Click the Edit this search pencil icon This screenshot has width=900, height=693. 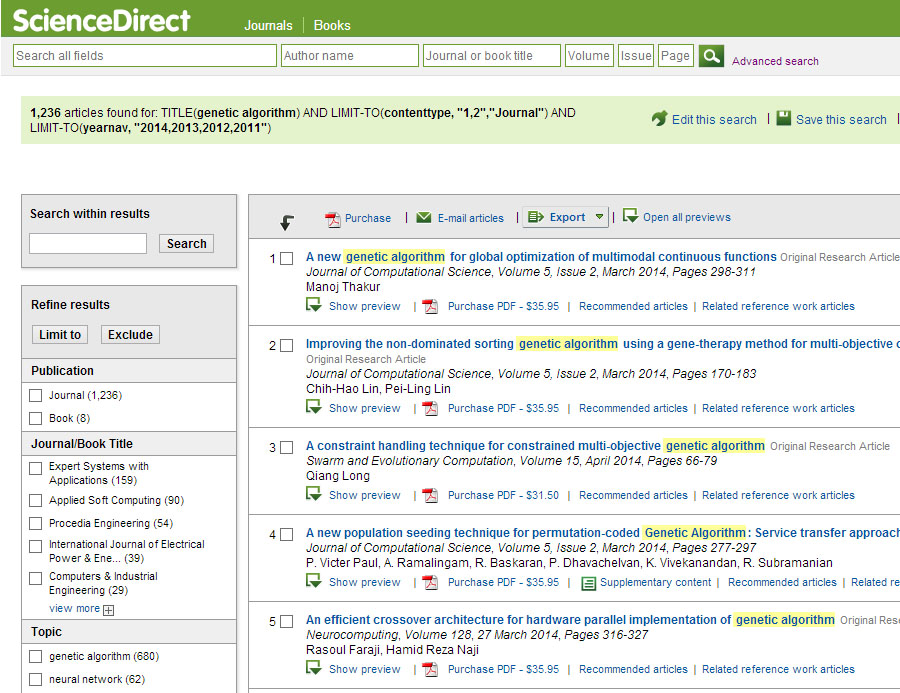click(x=659, y=119)
